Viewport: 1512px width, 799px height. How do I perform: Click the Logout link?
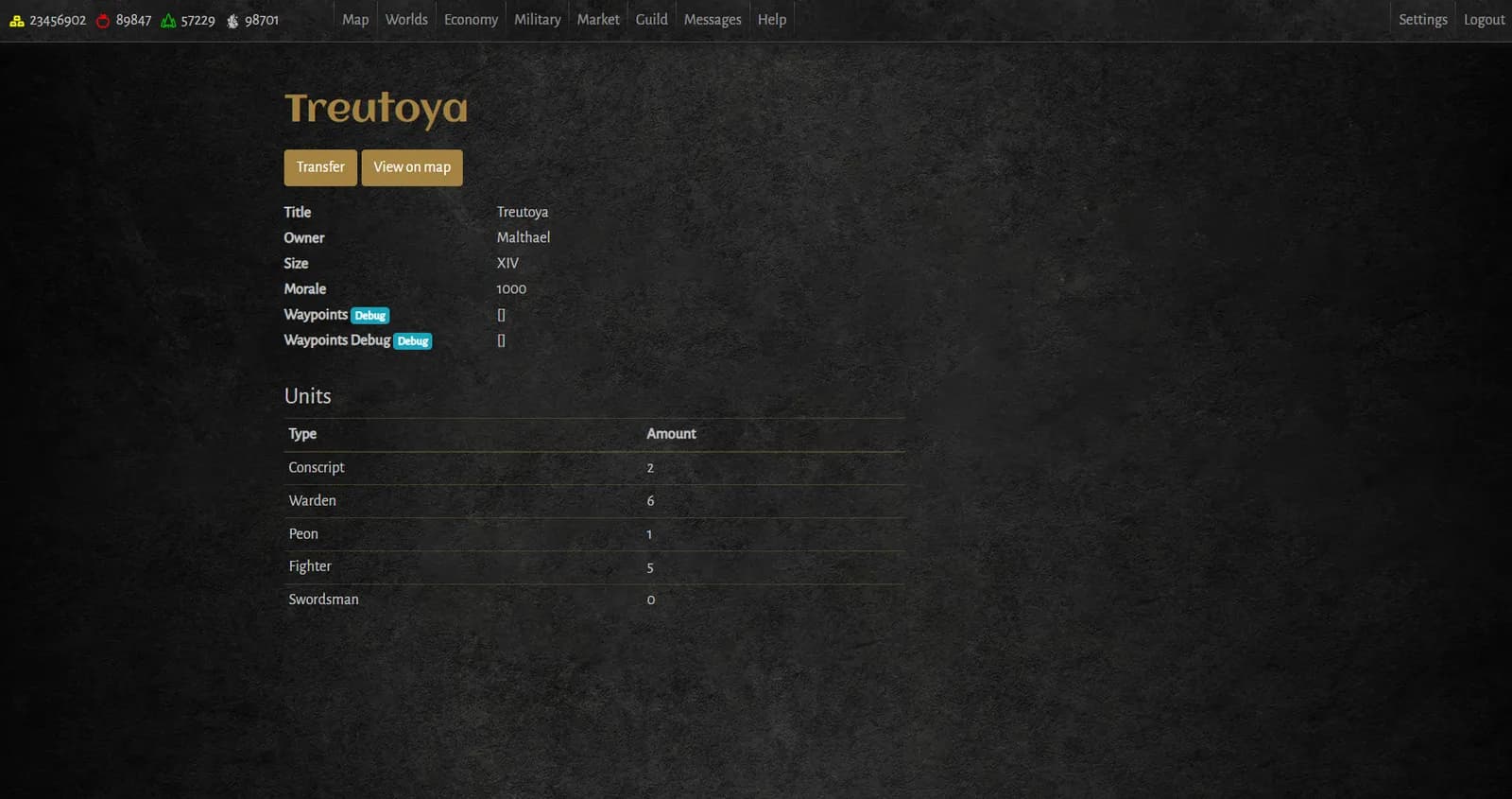tap(1484, 20)
